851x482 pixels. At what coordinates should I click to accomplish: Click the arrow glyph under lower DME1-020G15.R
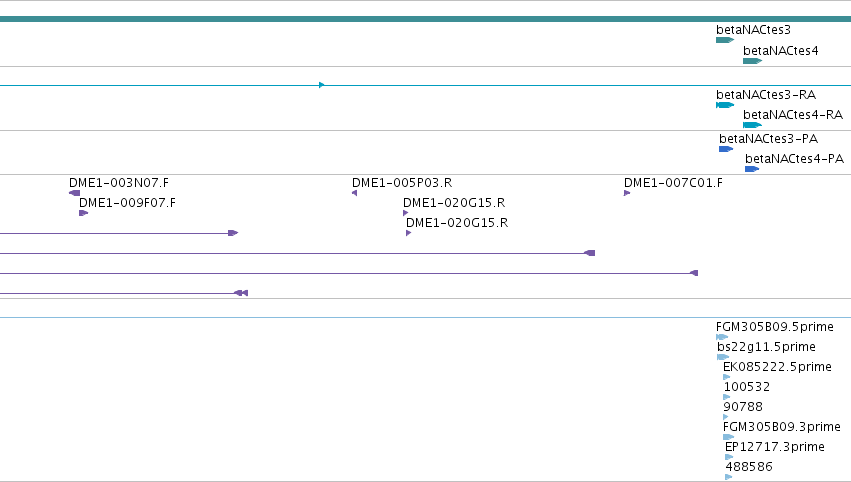pos(409,233)
